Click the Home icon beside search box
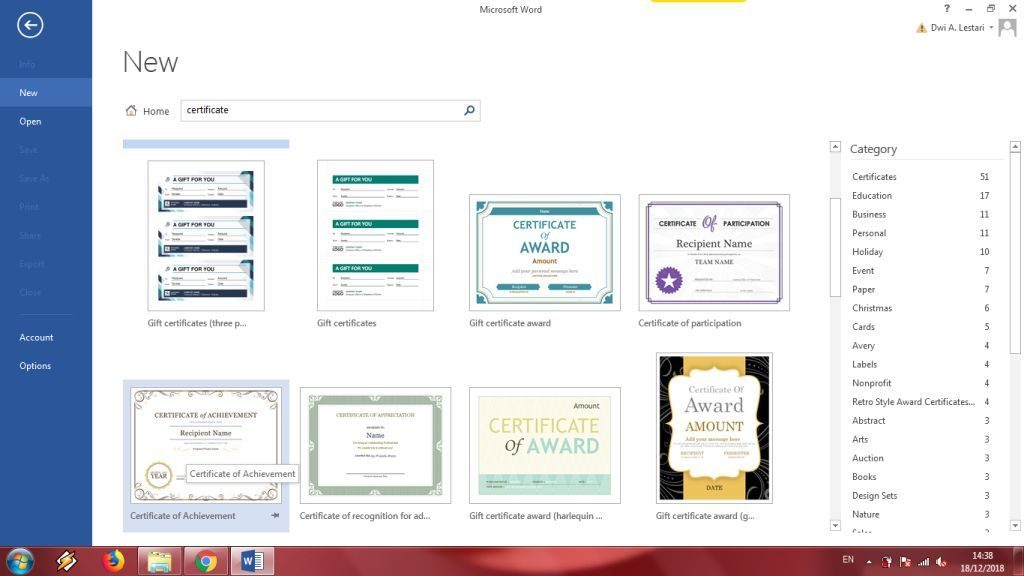The width and height of the screenshot is (1024, 576). coord(131,111)
